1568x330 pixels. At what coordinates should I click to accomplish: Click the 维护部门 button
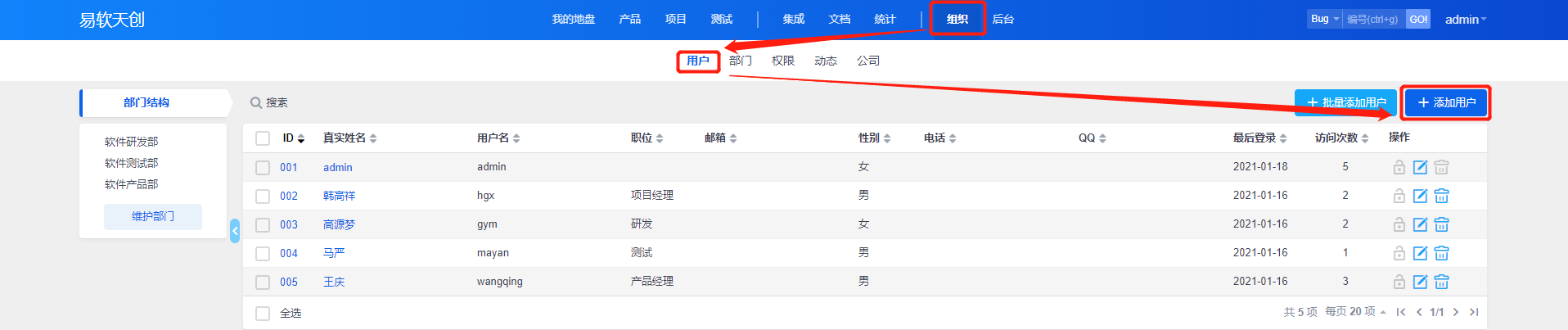click(x=153, y=216)
